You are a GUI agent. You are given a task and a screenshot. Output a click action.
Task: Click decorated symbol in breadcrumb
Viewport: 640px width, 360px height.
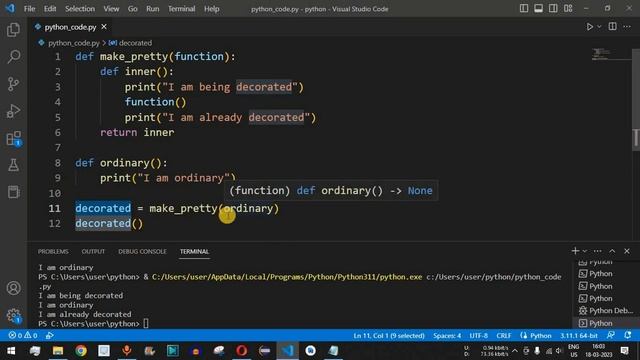click(135, 43)
